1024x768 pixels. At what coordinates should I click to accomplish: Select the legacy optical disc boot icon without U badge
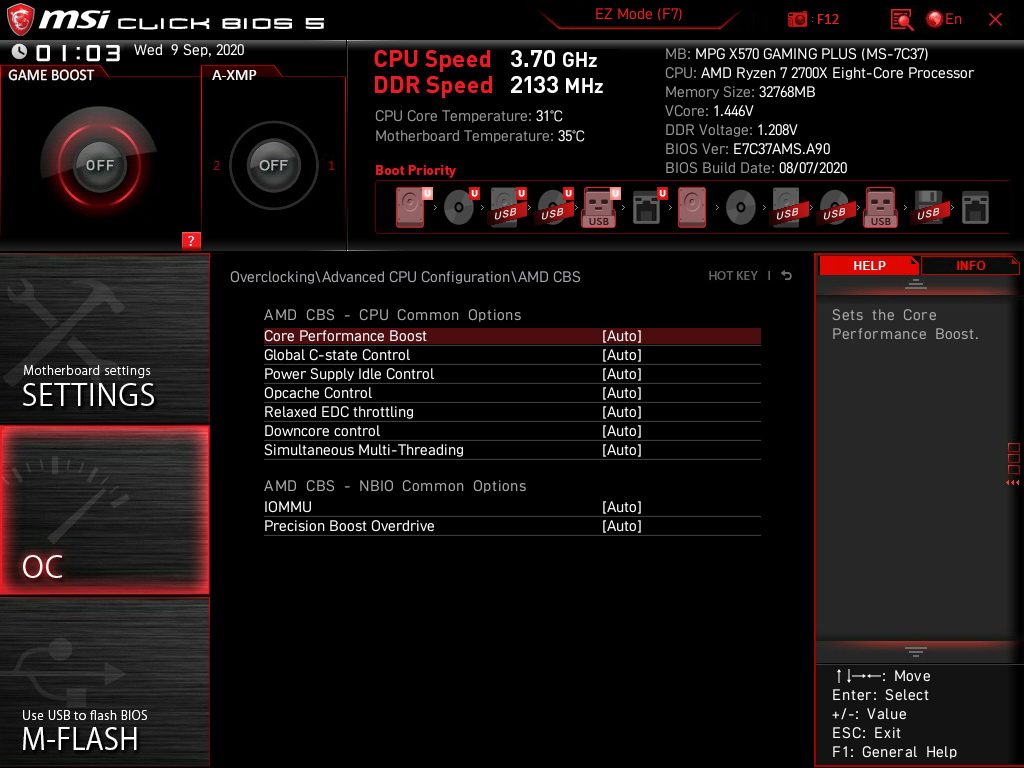click(741, 208)
